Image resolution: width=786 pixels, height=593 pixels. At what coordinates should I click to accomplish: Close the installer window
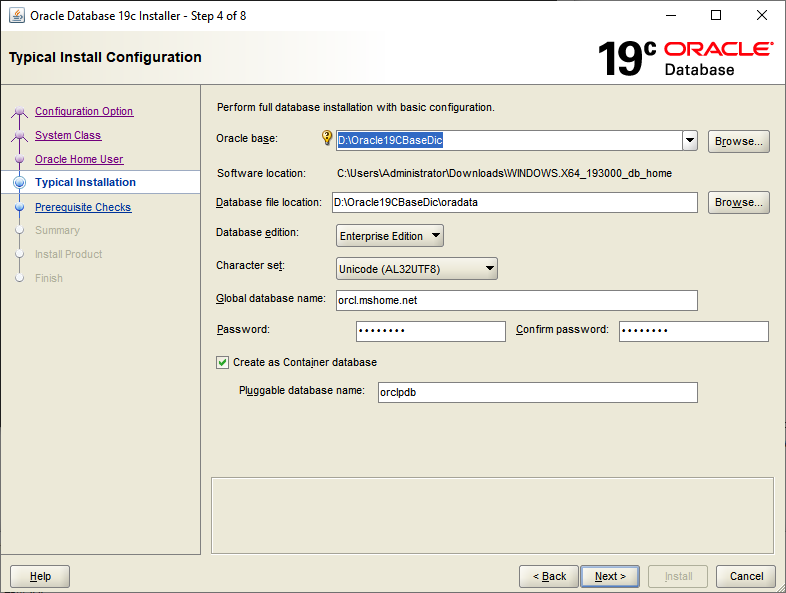coord(761,16)
